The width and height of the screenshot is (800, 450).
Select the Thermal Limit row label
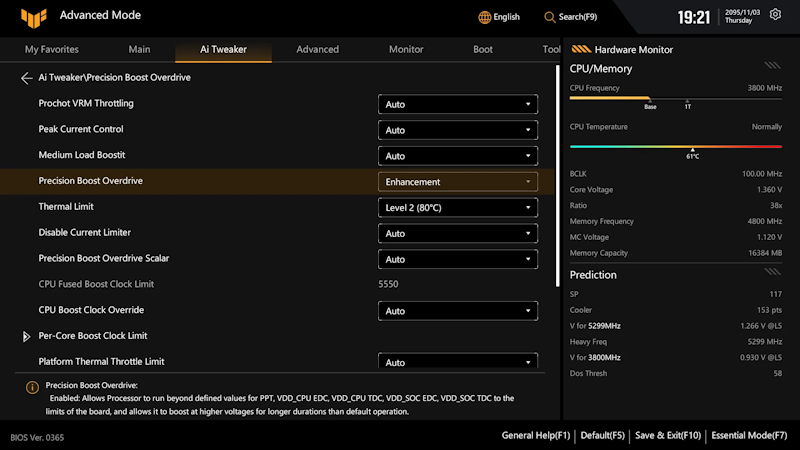[x=66, y=207]
